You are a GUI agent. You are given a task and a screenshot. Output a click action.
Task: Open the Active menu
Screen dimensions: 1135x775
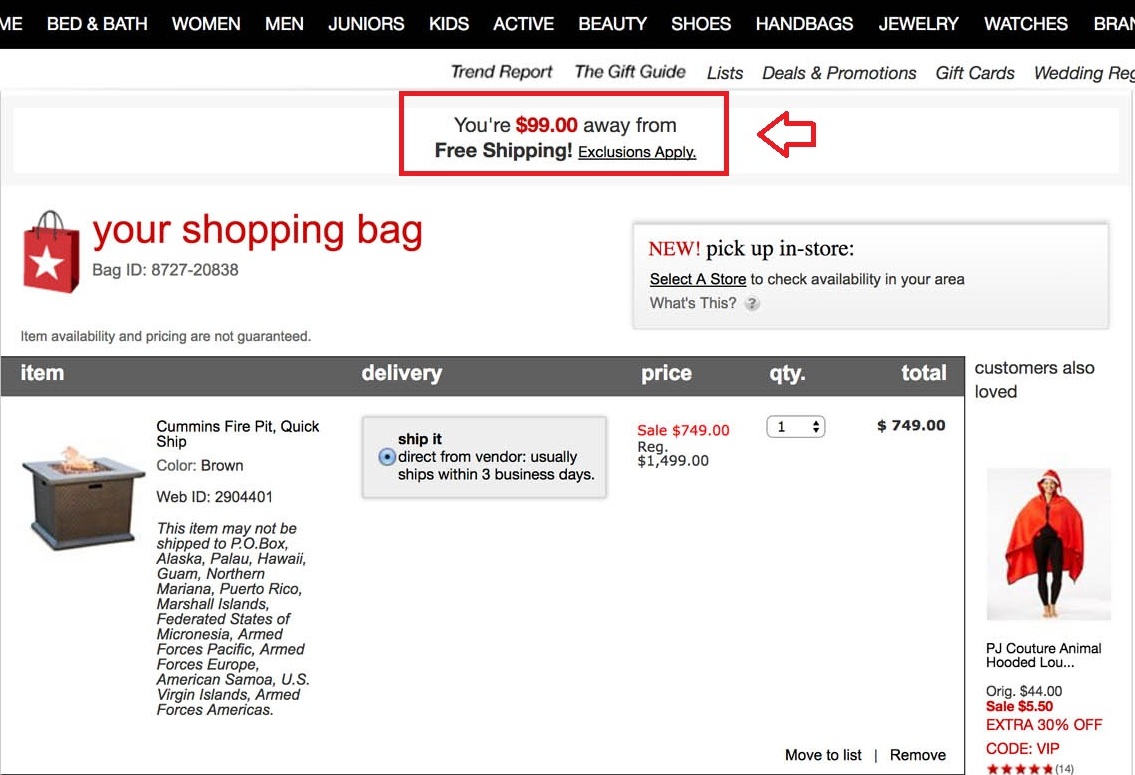coord(523,24)
